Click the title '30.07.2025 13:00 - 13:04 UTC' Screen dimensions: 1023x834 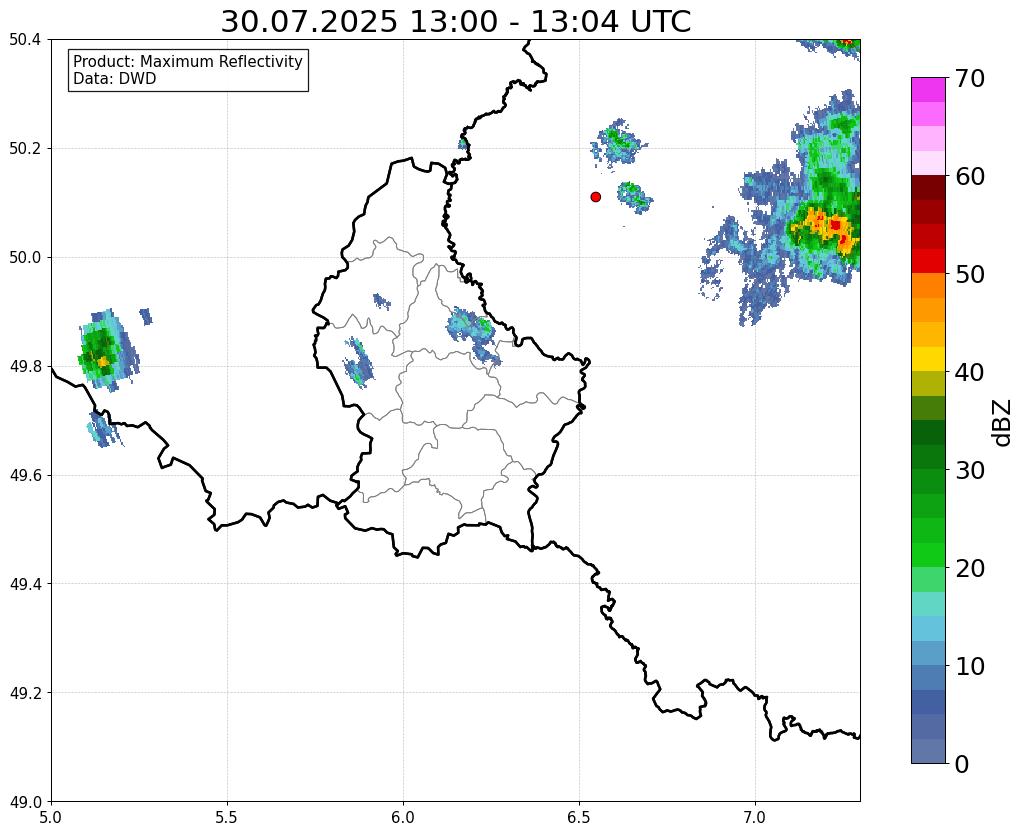(x=455, y=22)
